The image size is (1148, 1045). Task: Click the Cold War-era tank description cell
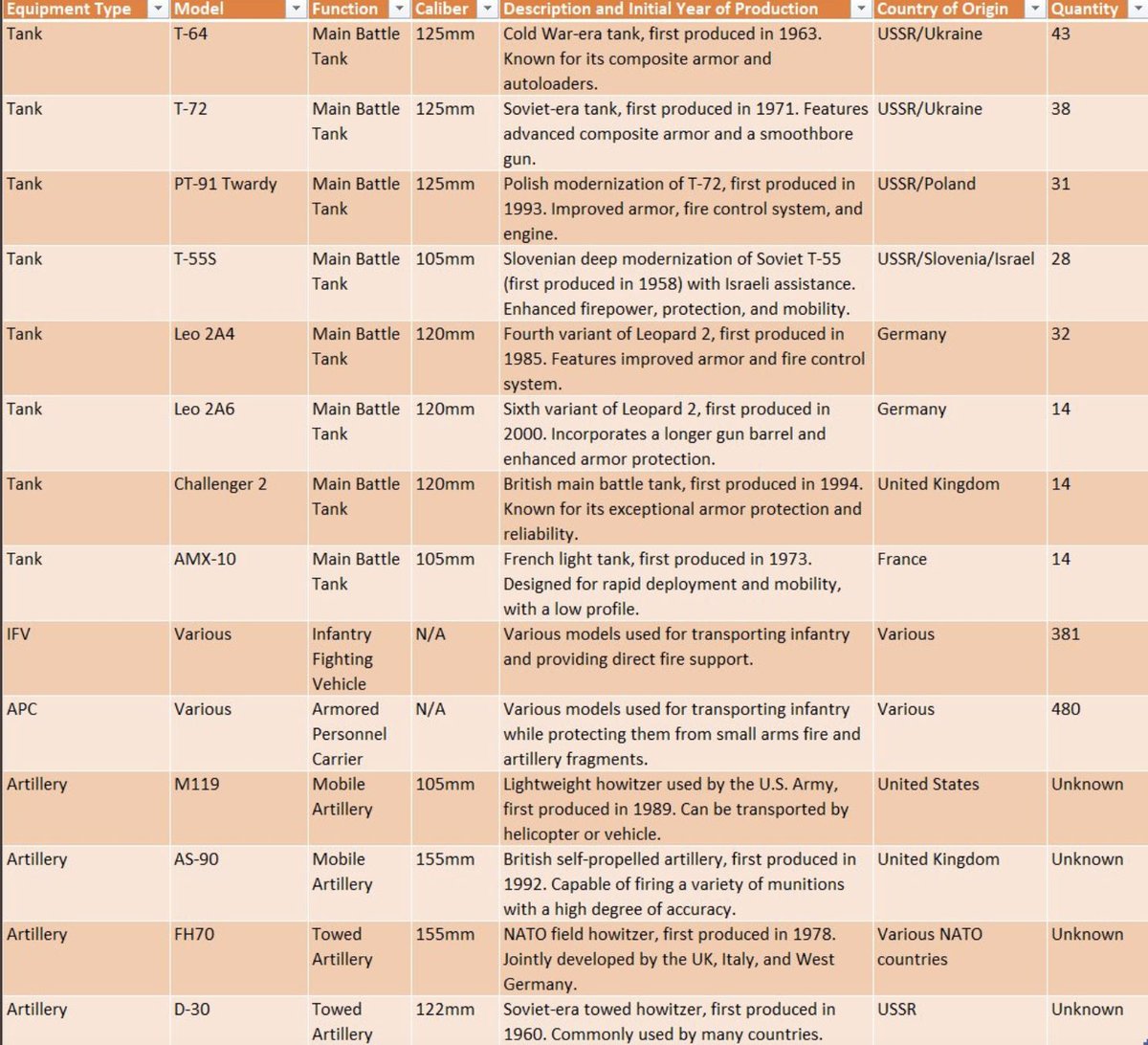[686, 58]
